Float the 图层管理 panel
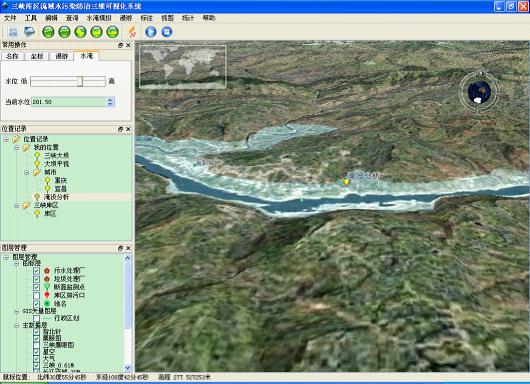The image size is (530, 384). pos(121,248)
